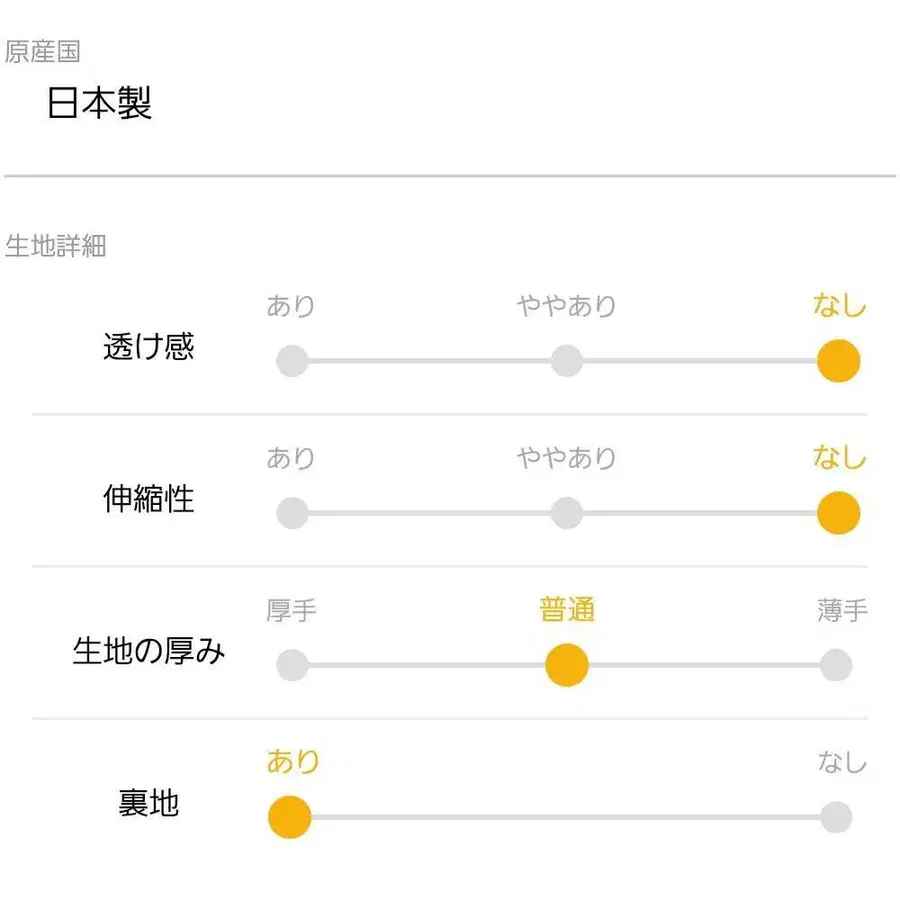Select 薄手 dot on the 生地の厚み scale
The width and height of the screenshot is (900, 900).
pyautogui.click(x=837, y=663)
